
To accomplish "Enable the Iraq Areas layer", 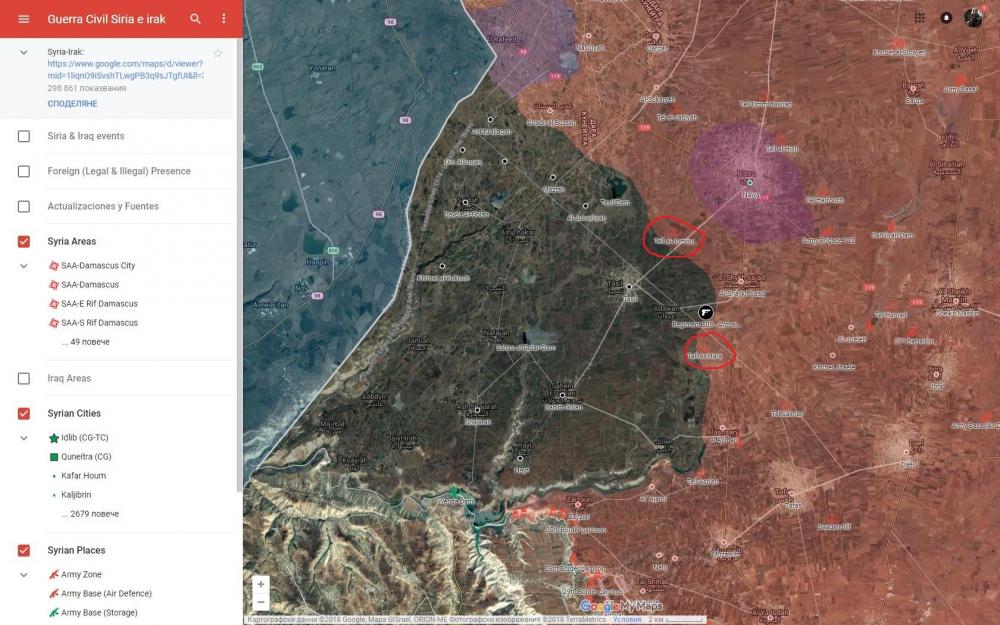I will 24,378.
